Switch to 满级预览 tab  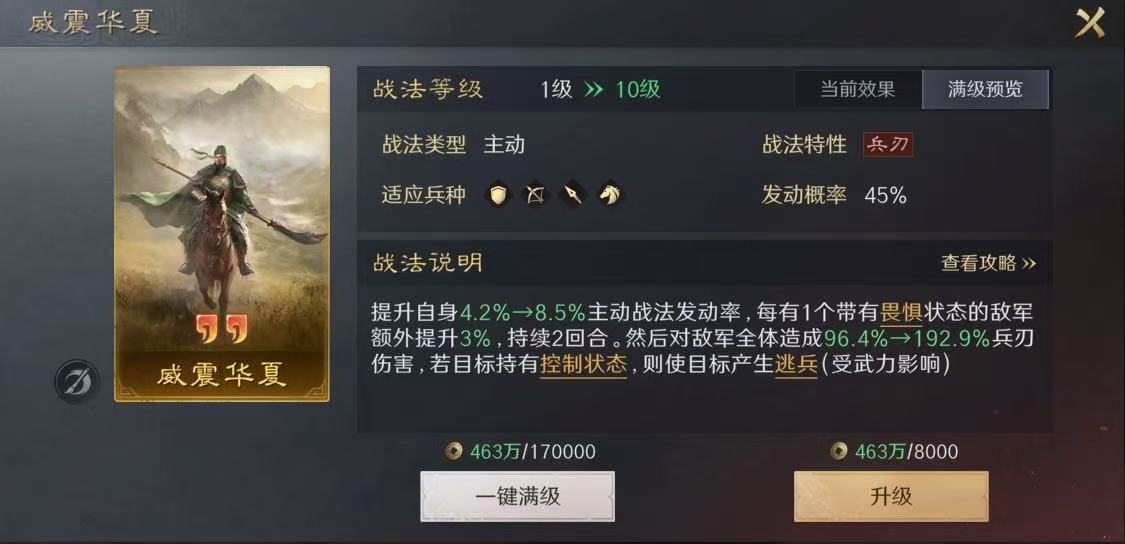coord(985,90)
